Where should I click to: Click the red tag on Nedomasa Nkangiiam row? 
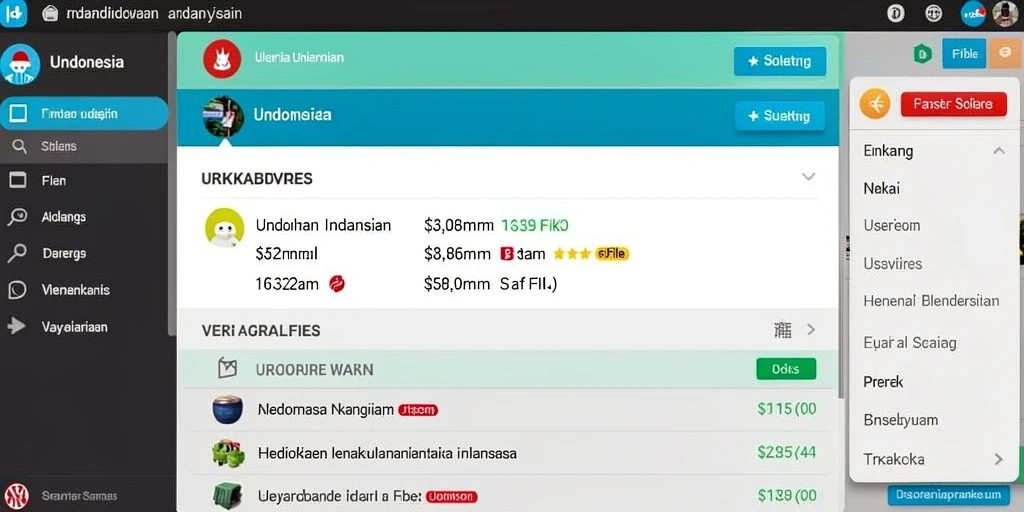pos(418,410)
